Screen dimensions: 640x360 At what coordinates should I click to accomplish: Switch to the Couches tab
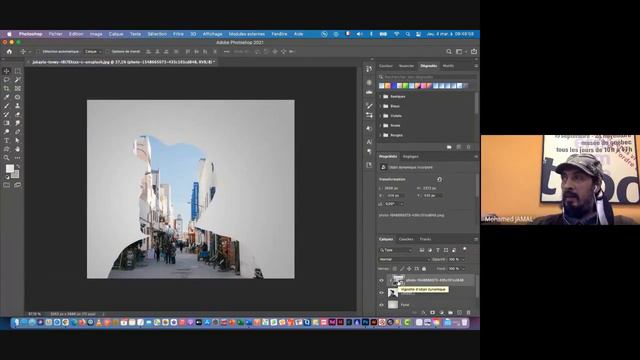click(406, 239)
